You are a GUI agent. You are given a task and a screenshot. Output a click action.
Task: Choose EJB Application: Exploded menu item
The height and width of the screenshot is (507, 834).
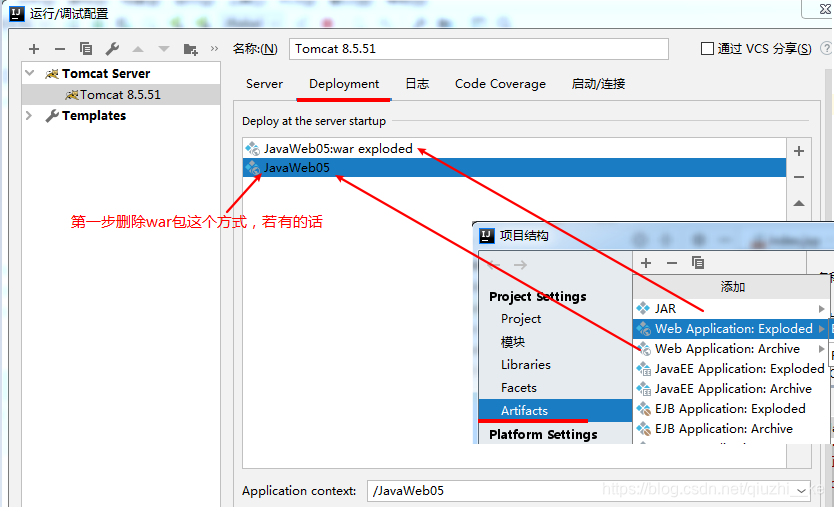(x=731, y=409)
